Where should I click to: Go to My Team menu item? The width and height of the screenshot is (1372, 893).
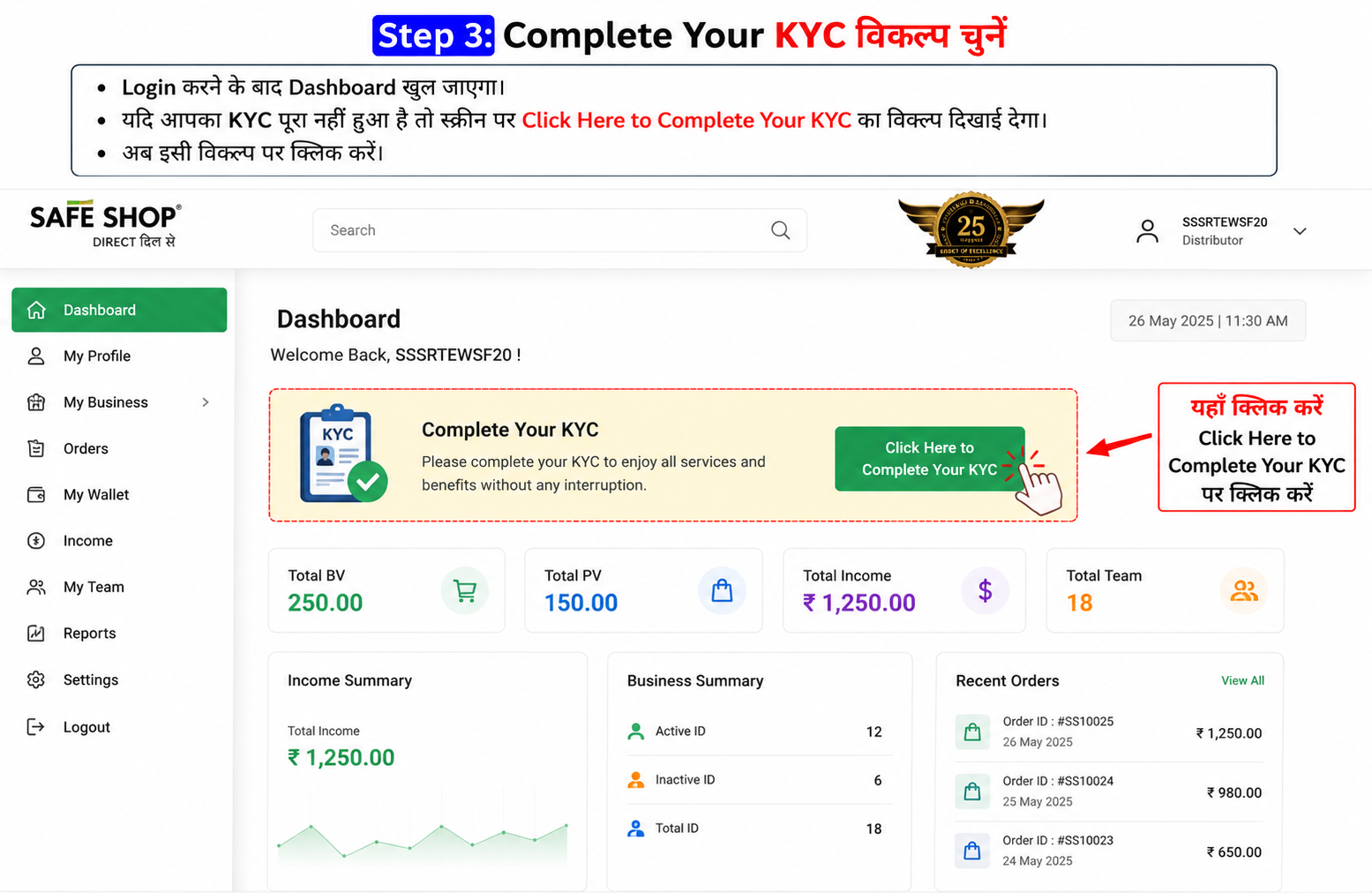[119, 587]
